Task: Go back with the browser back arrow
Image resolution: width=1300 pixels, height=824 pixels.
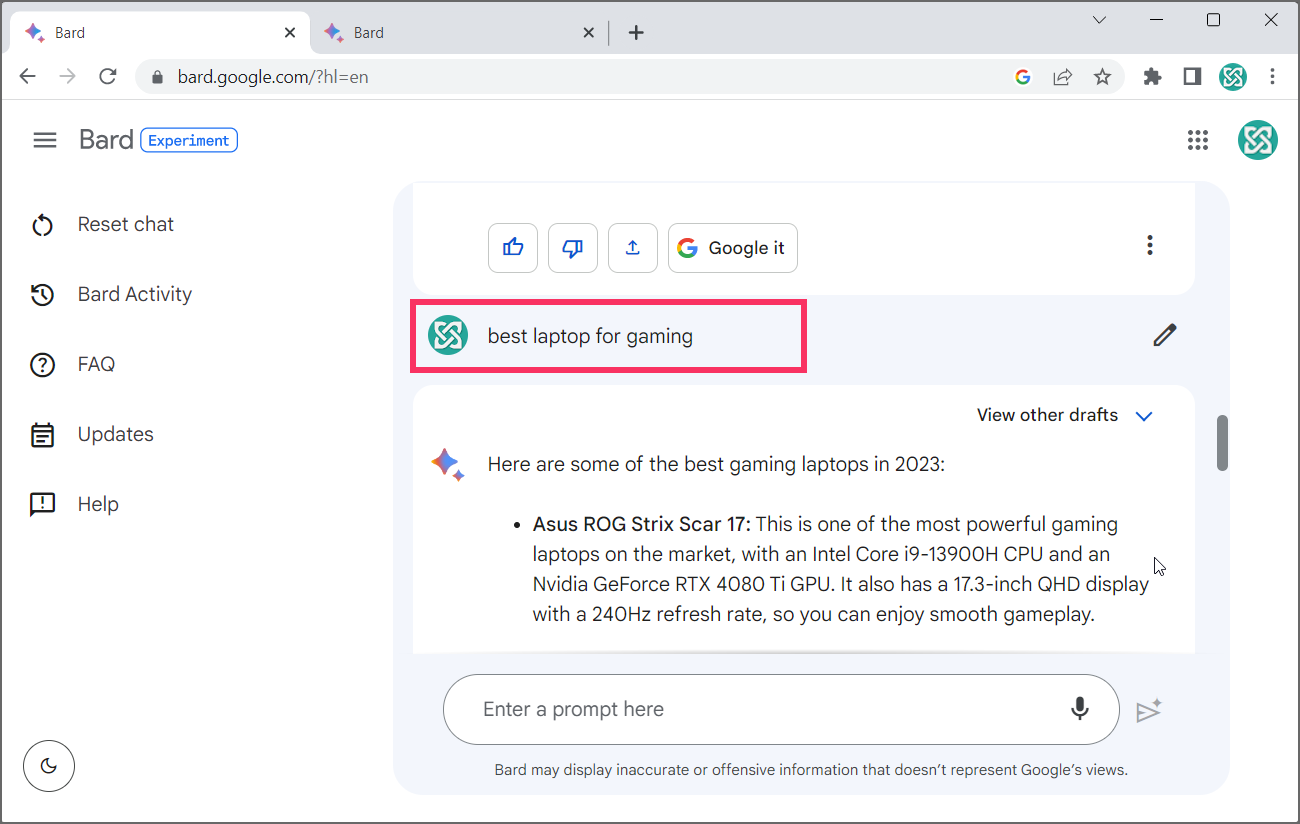Action: (x=27, y=77)
